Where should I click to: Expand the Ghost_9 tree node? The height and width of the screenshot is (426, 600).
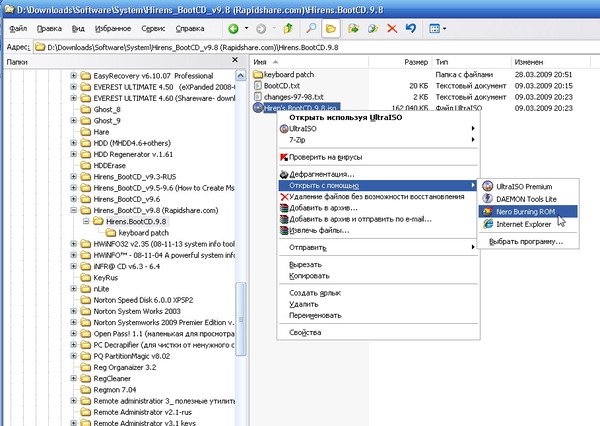(73, 120)
